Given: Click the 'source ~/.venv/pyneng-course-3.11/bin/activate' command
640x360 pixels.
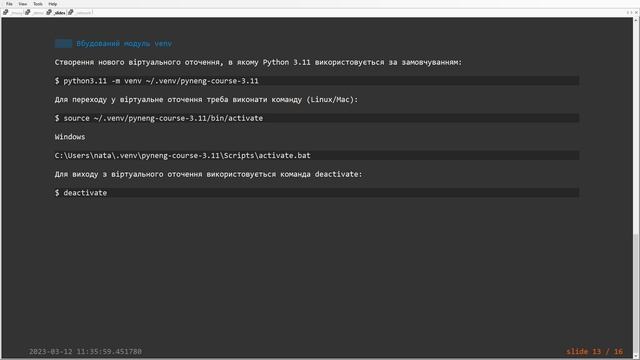Looking at the screenshot, I should (317, 118).
